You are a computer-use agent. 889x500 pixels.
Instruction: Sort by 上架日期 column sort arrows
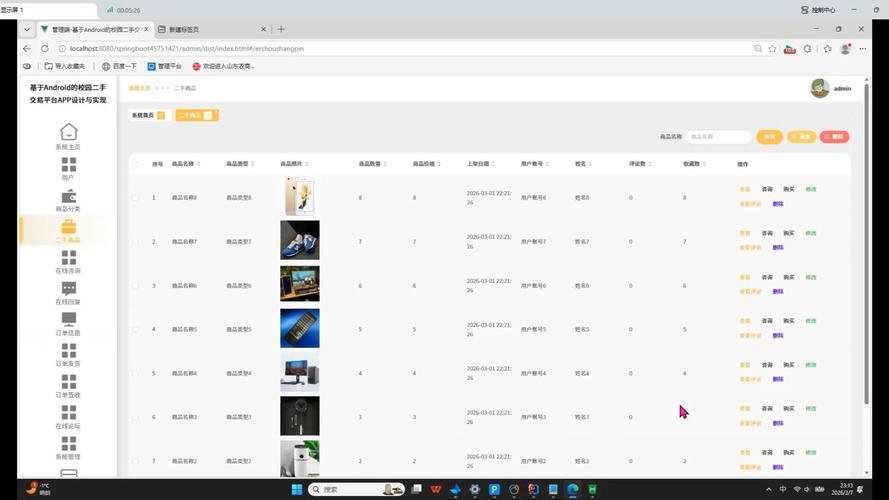tap(493, 164)
